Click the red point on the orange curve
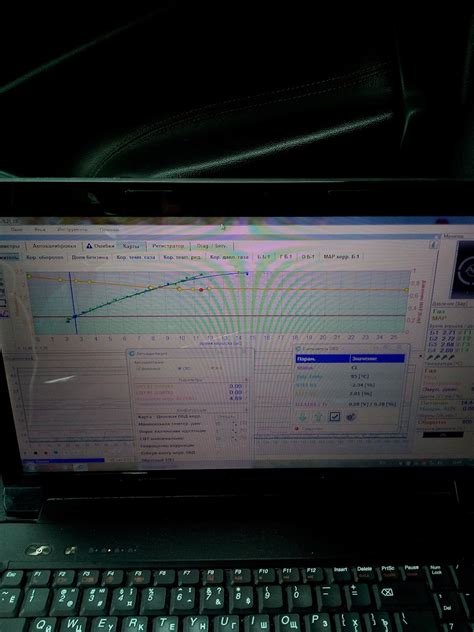474x632 pixels. 201,289
